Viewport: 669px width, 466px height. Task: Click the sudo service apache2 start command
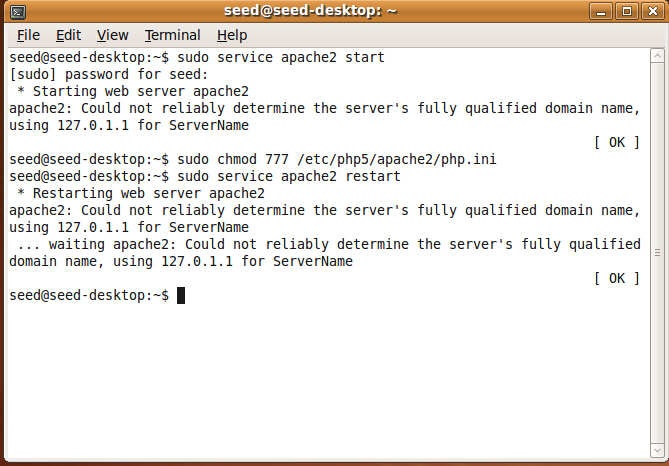[x=281, y=58]
